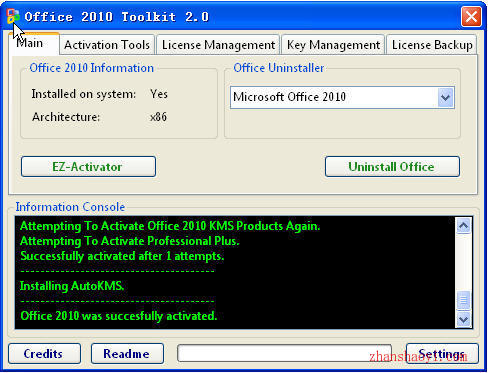Click 'Office 2010 Information' group heading
The width and height of the screenshot is (488, 373).
pyautogui.click(x=92, y=68)
